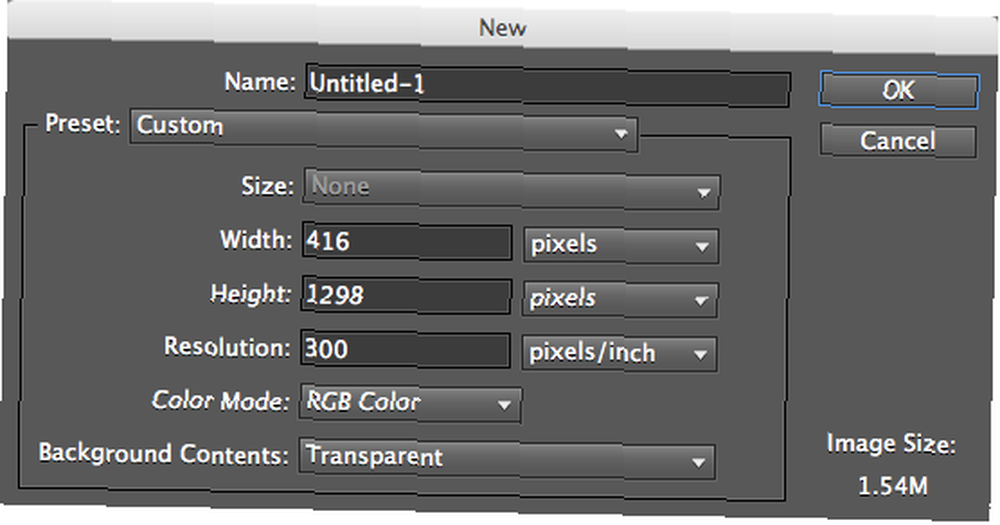The height and width of the screenshot is (525, 1000).
Task: Click the New dialog title bar
Action: (503, 27)
